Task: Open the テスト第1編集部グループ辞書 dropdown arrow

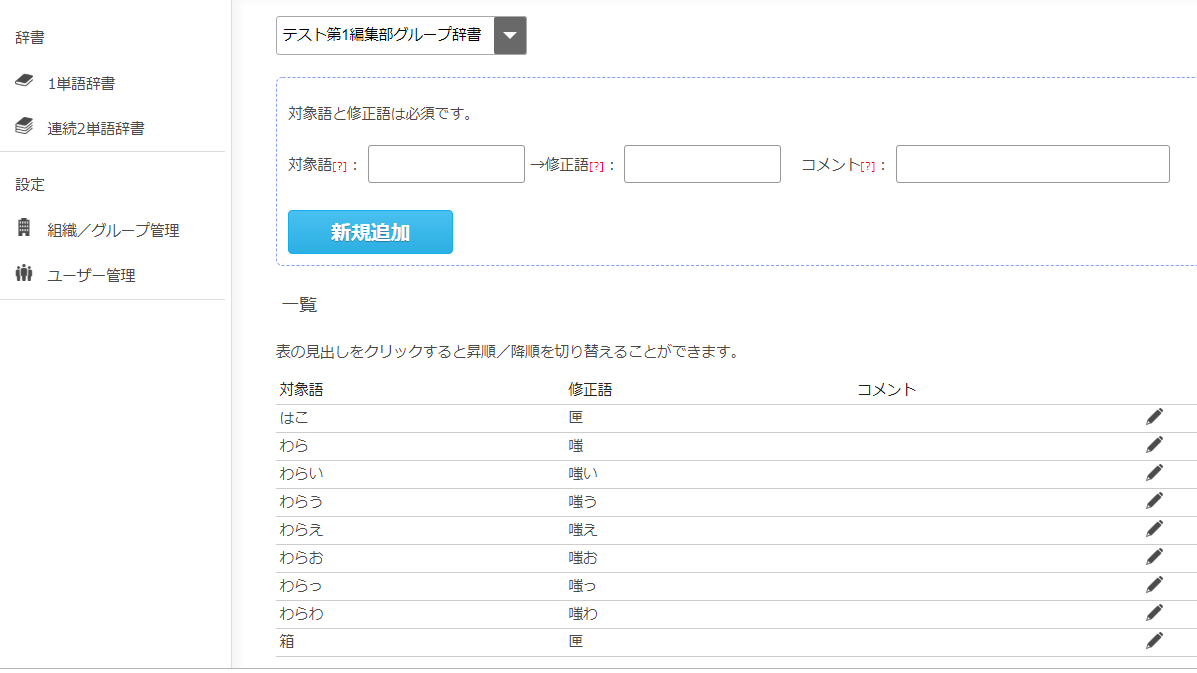Action: (x=510, y=35)
